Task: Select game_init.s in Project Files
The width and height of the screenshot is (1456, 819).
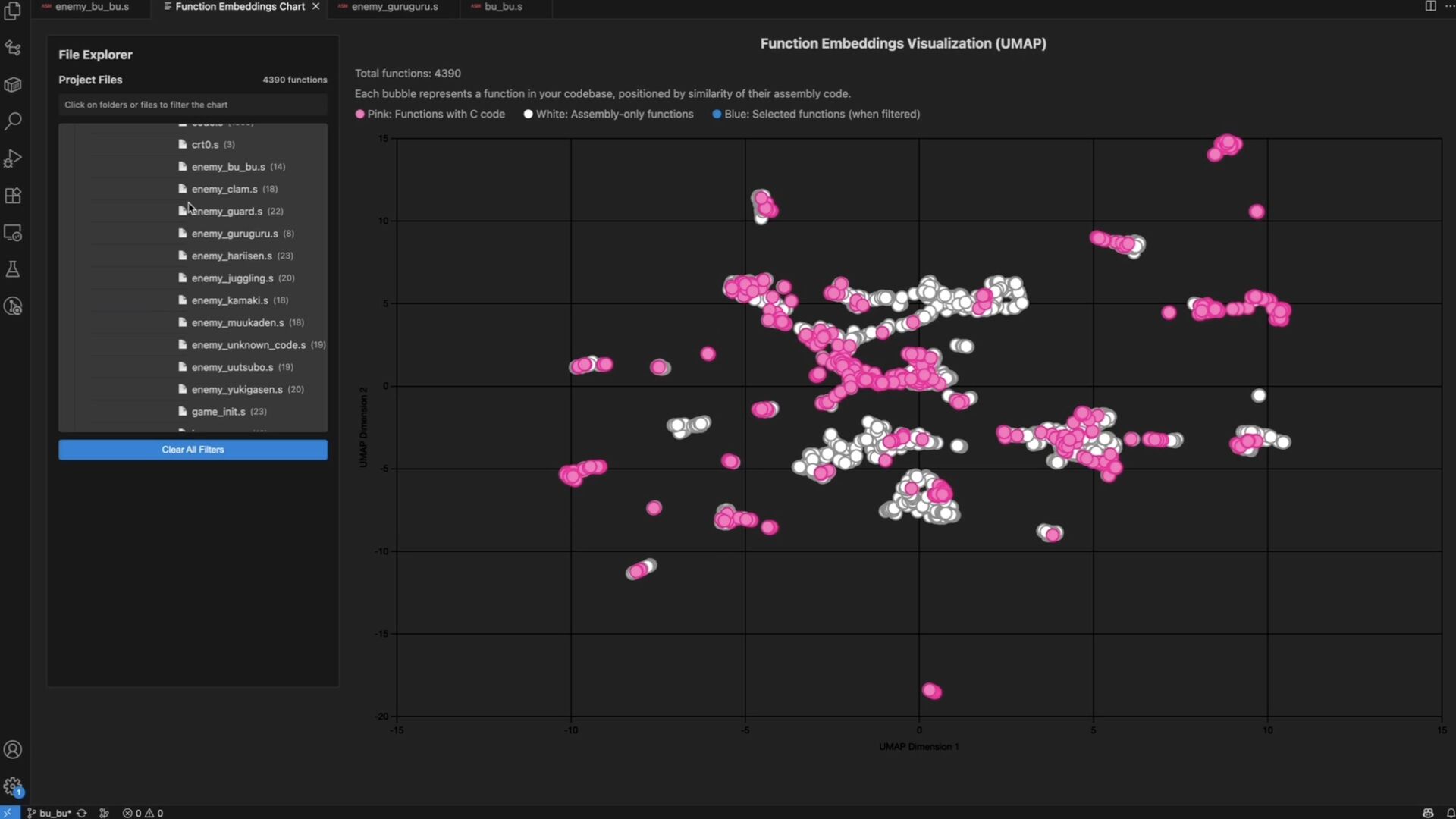Action: coord(218,412)
